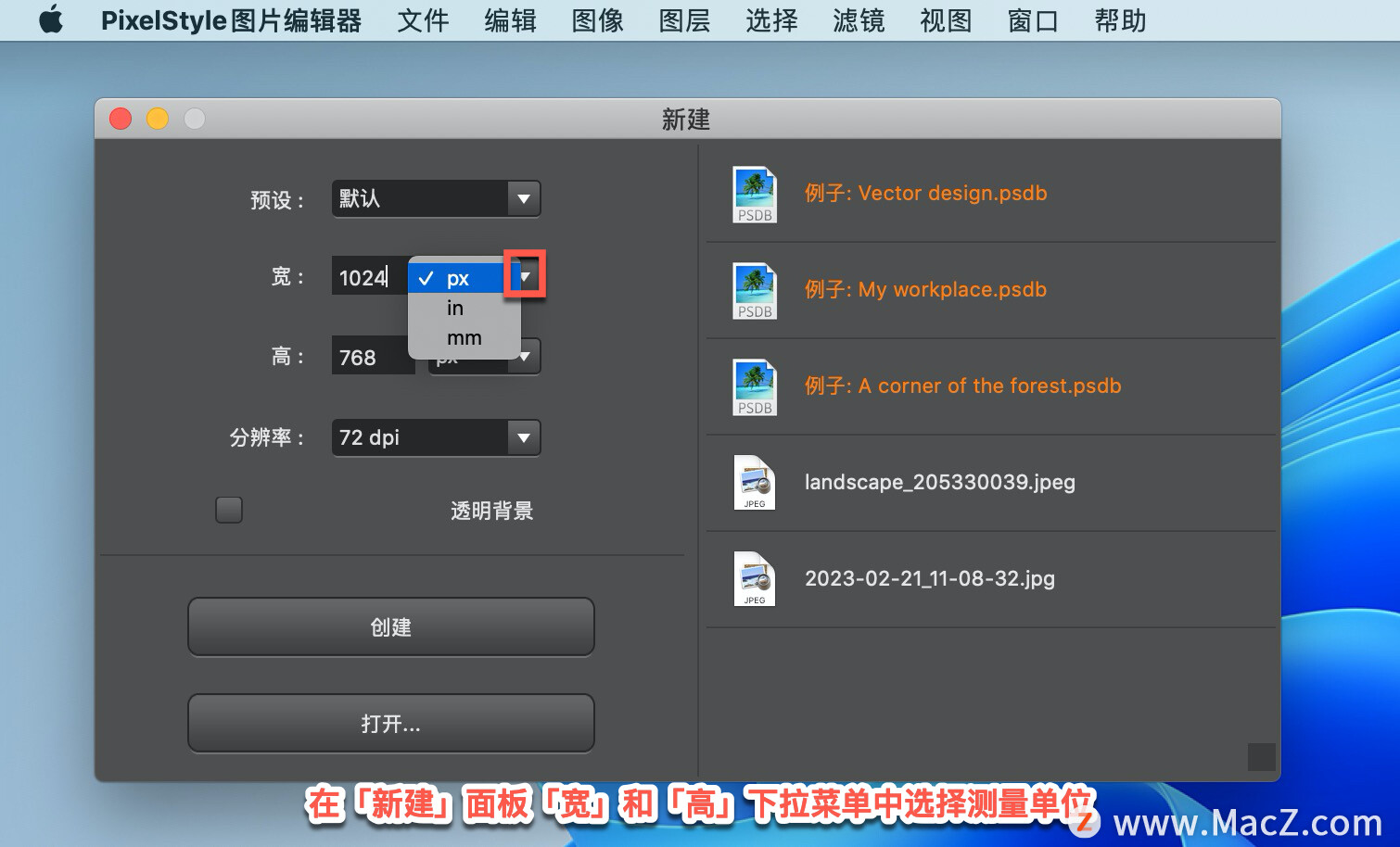Open the 选择 menu
Viewport: 1400px width, 847px height.
(x=771, y=20)
